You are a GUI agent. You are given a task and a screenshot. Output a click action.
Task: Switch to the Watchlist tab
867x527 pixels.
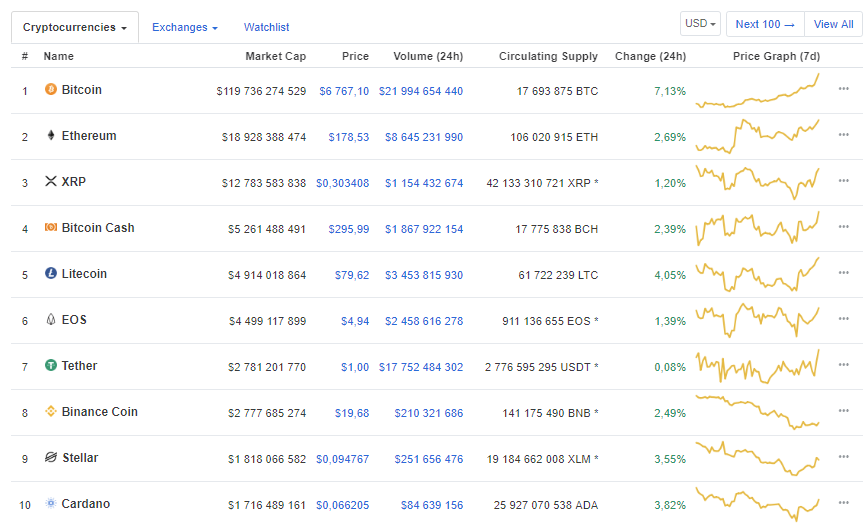[267, 27]
